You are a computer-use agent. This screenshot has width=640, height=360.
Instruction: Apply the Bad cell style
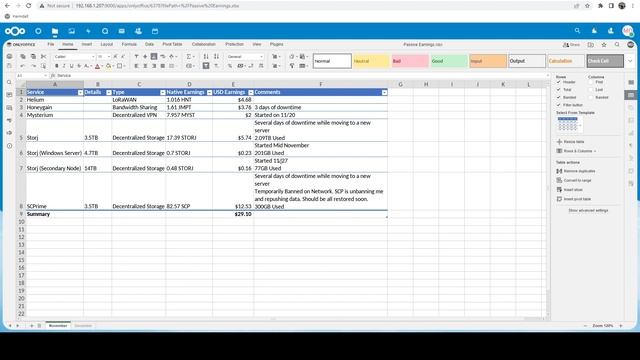point(410,61)
